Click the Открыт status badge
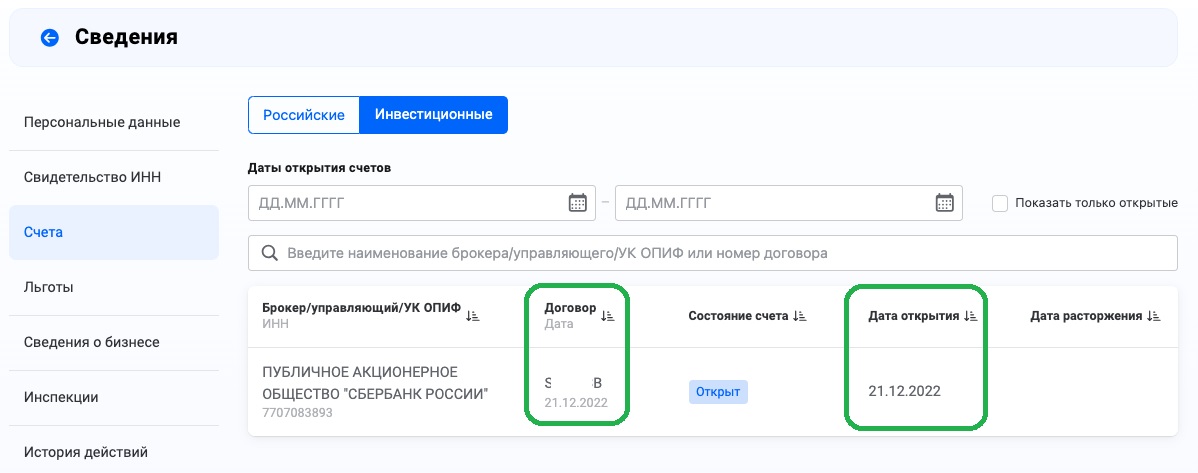The height and width of the screenshot is (473, 1198). (718, 392)
